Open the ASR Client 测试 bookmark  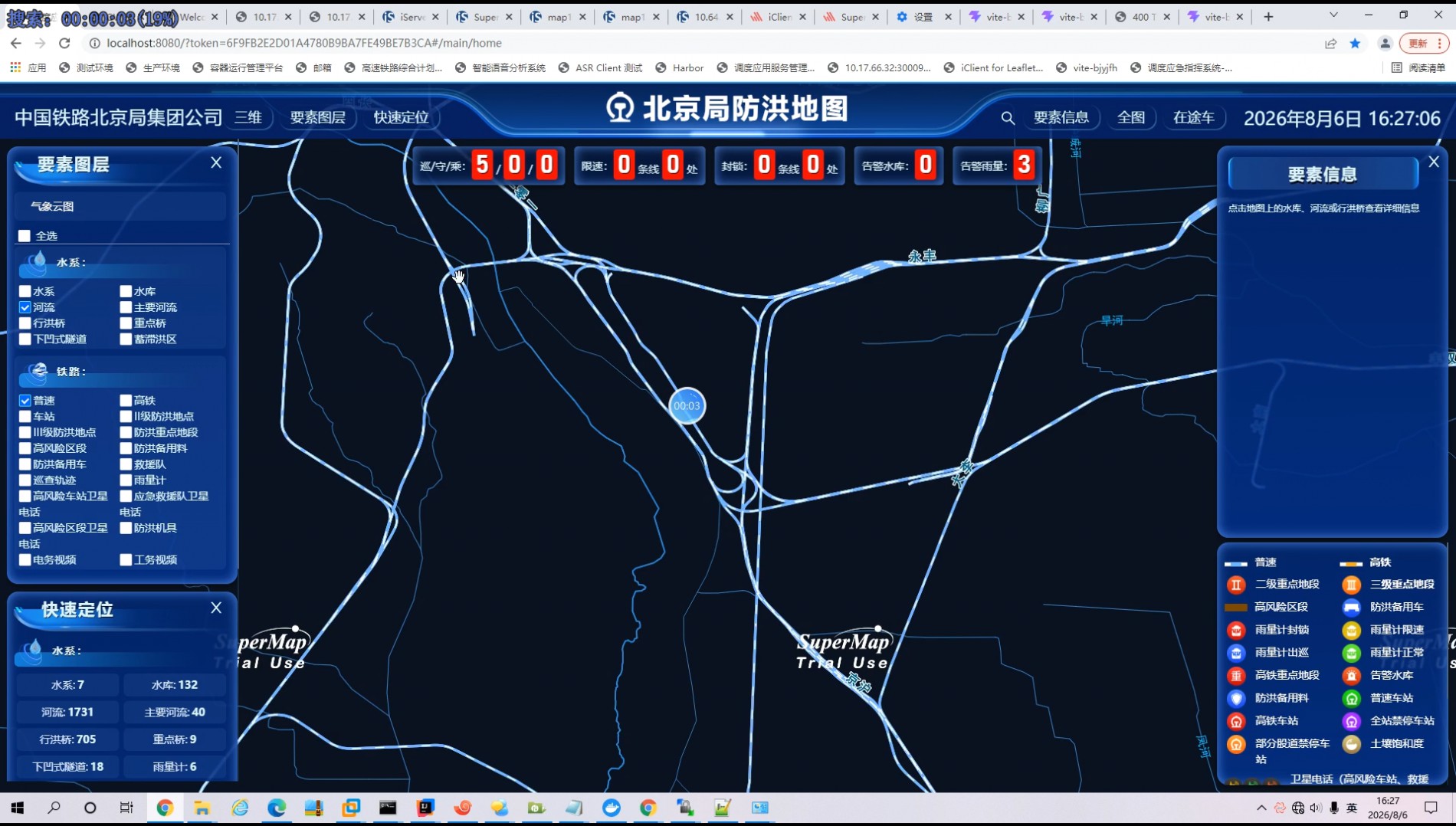[x=600, y=67]
